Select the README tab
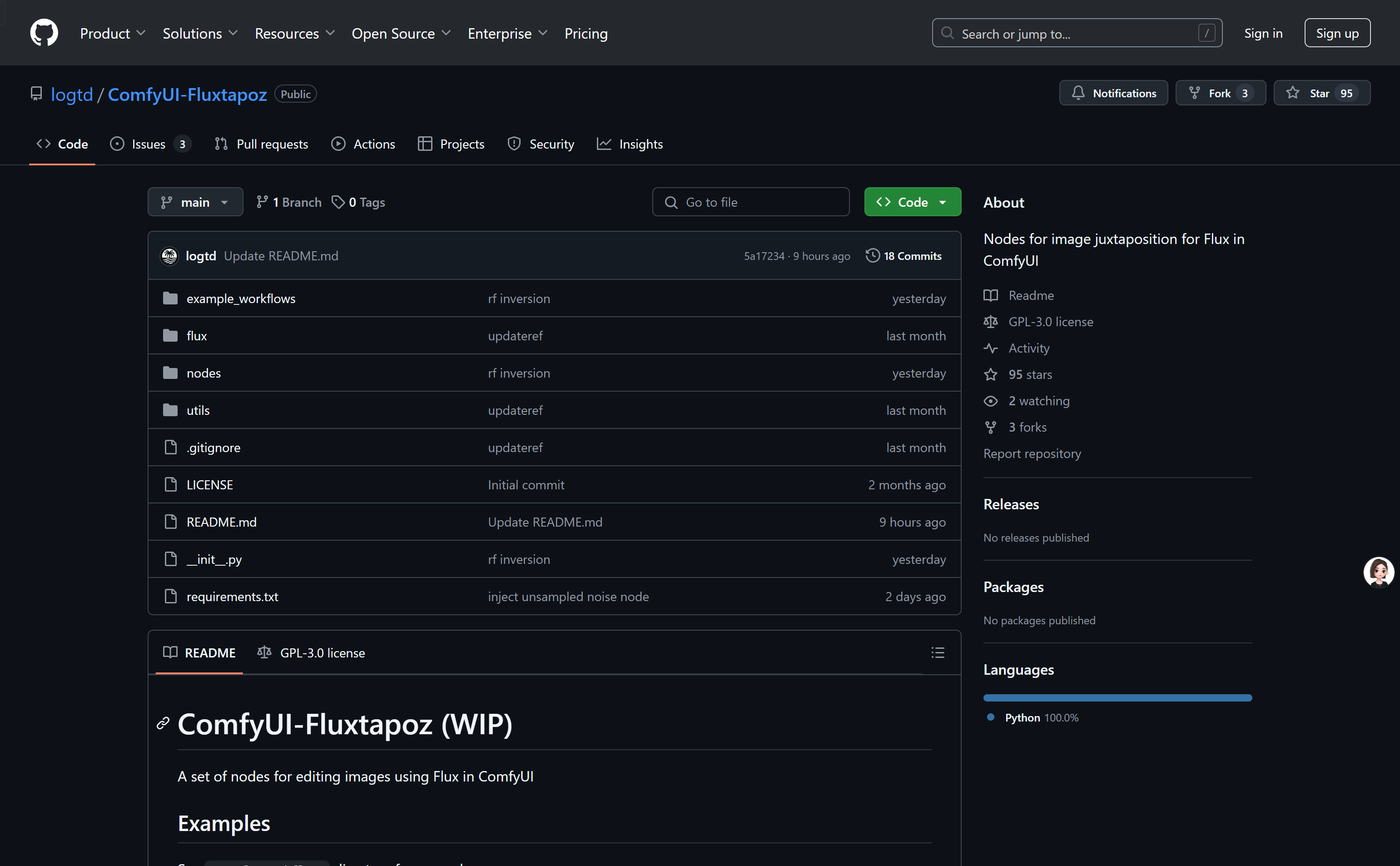1400x866 pixels. tap(199, 652)
